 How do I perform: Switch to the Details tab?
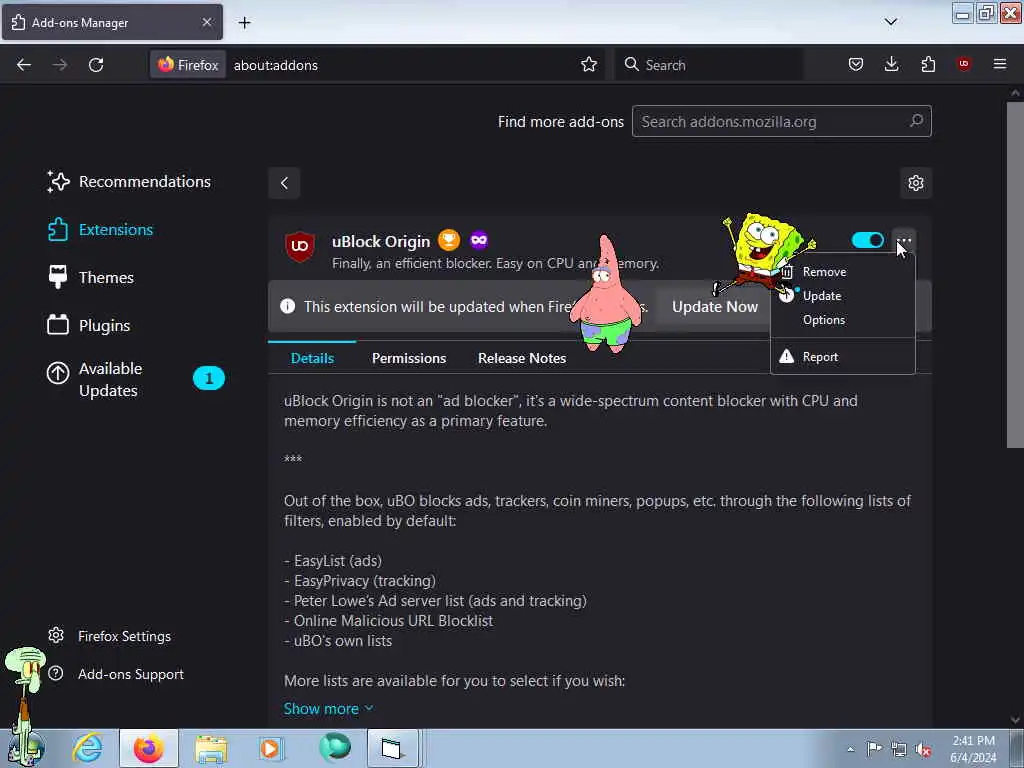(312, 358)
